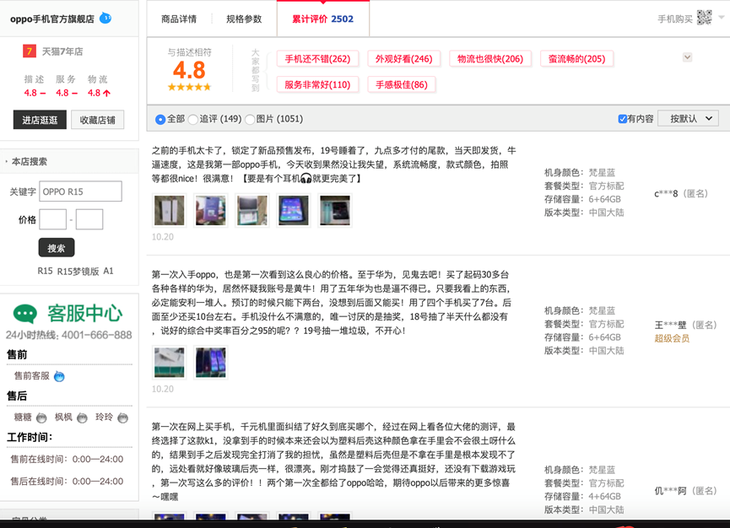This screenshot has width=730, height=528.
Task: Open the 按默认 sort dropdown
Action: [x=690, y=119]
